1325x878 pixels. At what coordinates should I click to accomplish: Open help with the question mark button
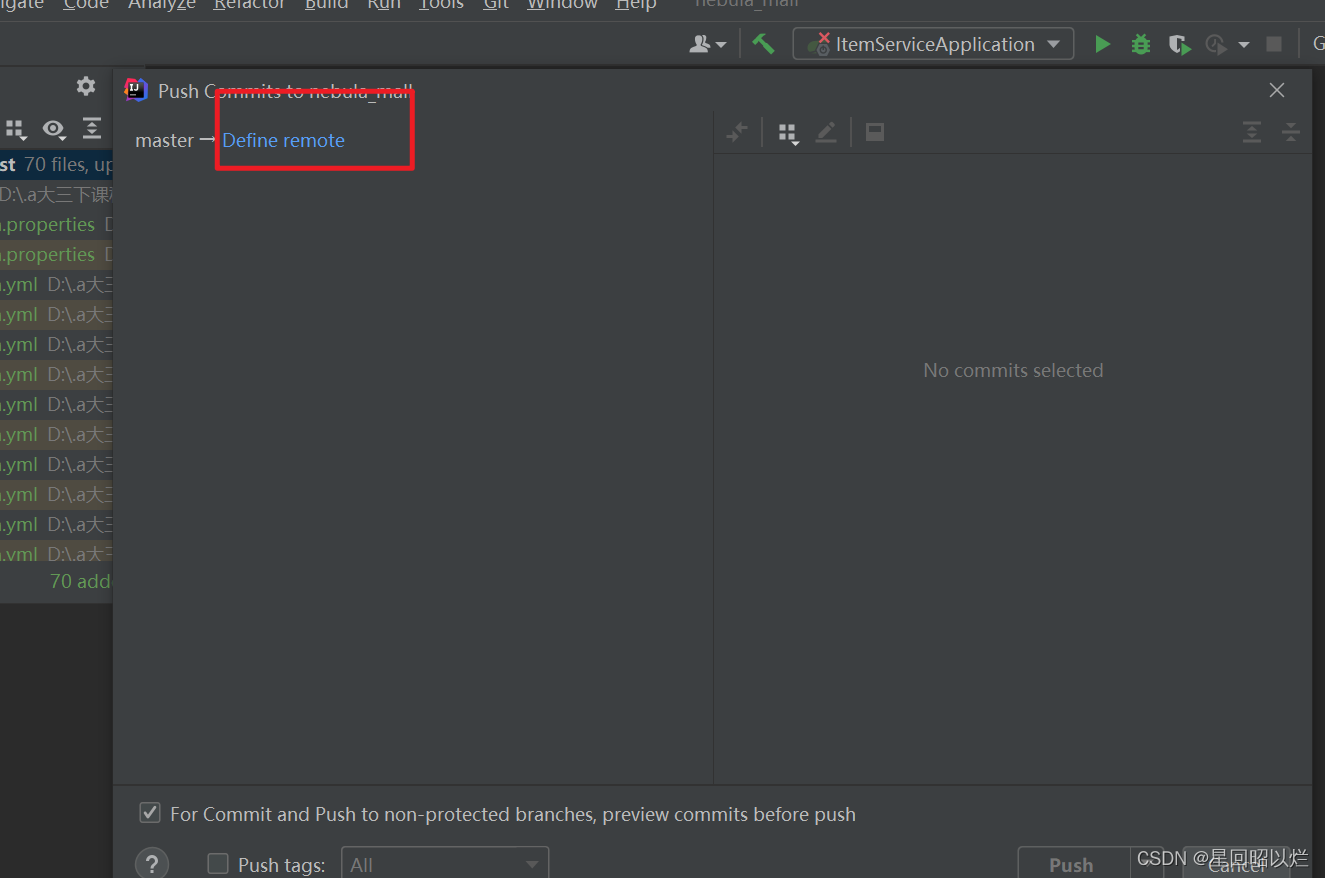tap(152, 864)
